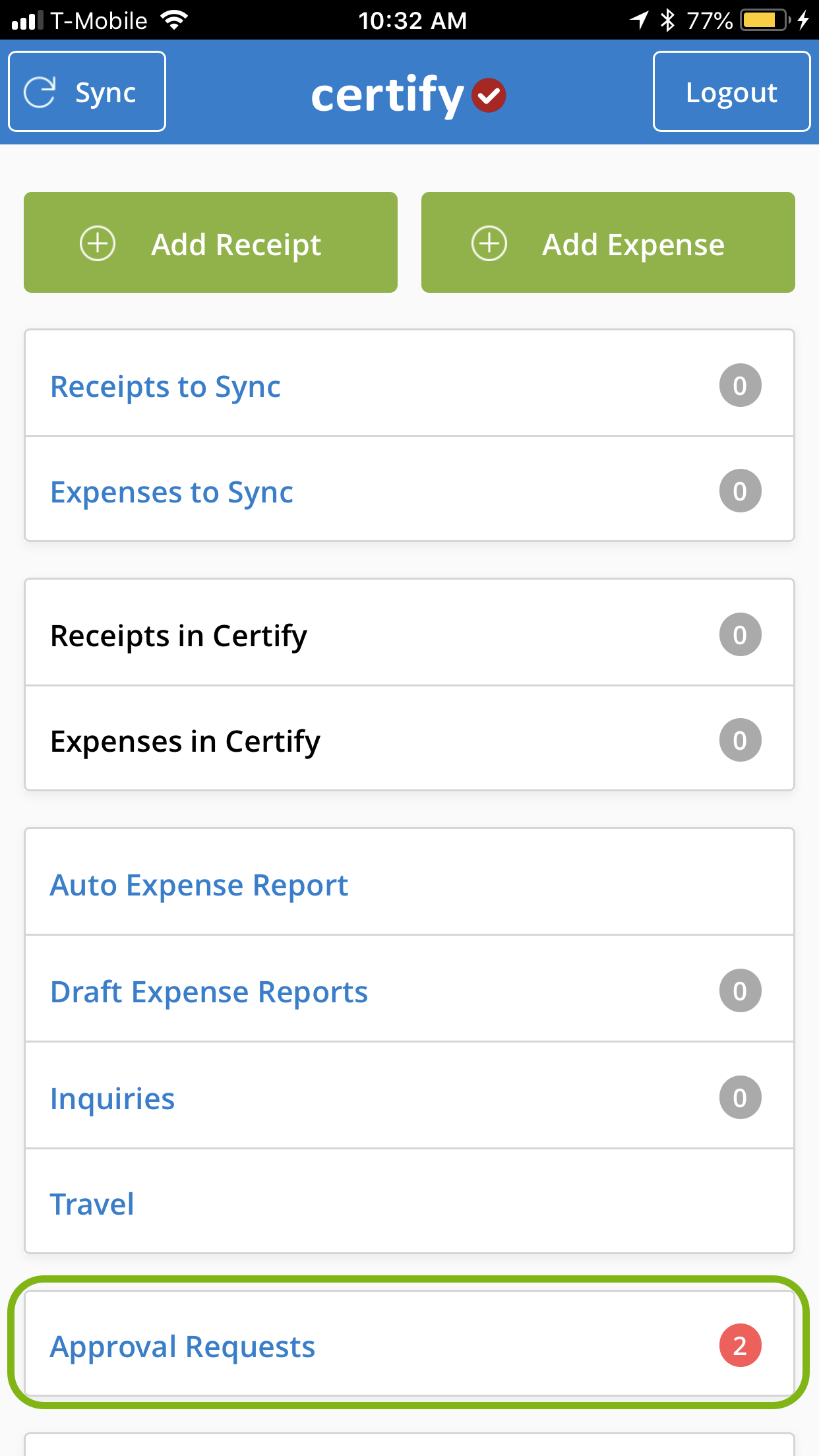Open Receipts in Certify row
The height and width of the screenshot is (1456, 819).
(x=409, y=633)
